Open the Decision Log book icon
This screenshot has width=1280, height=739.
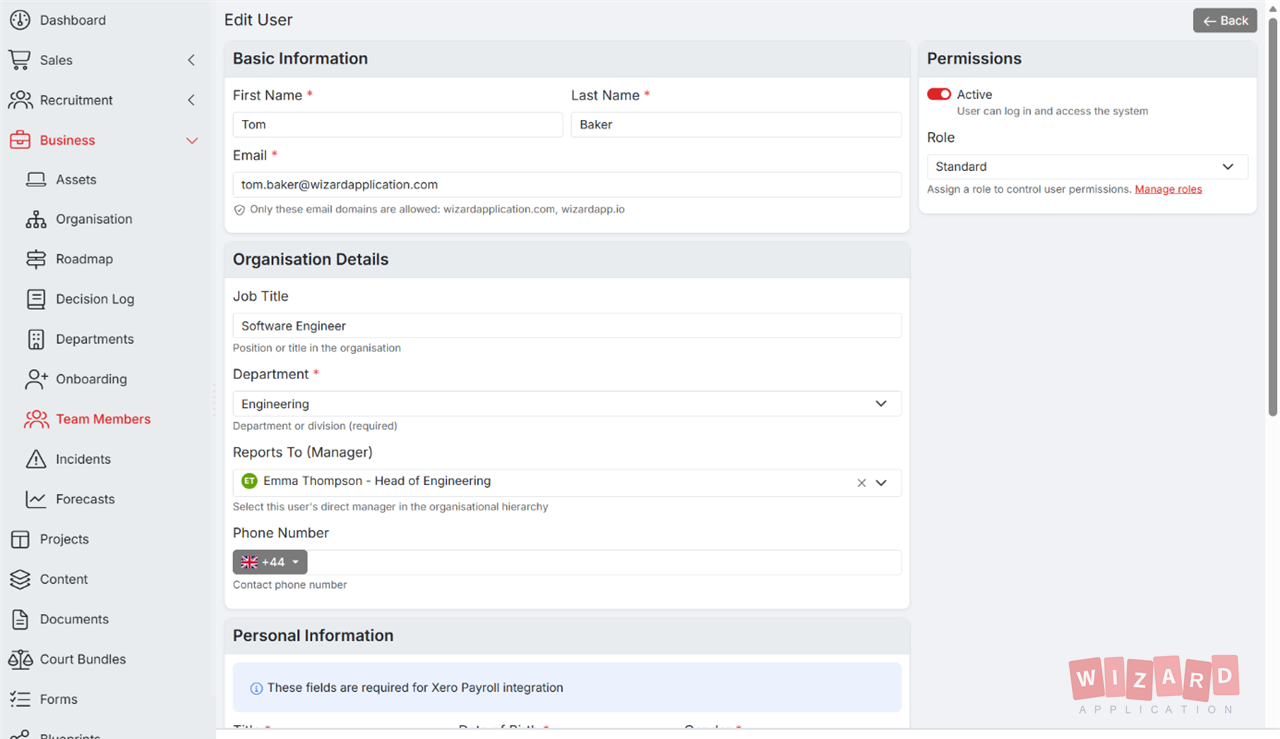(x=36, y=299)
